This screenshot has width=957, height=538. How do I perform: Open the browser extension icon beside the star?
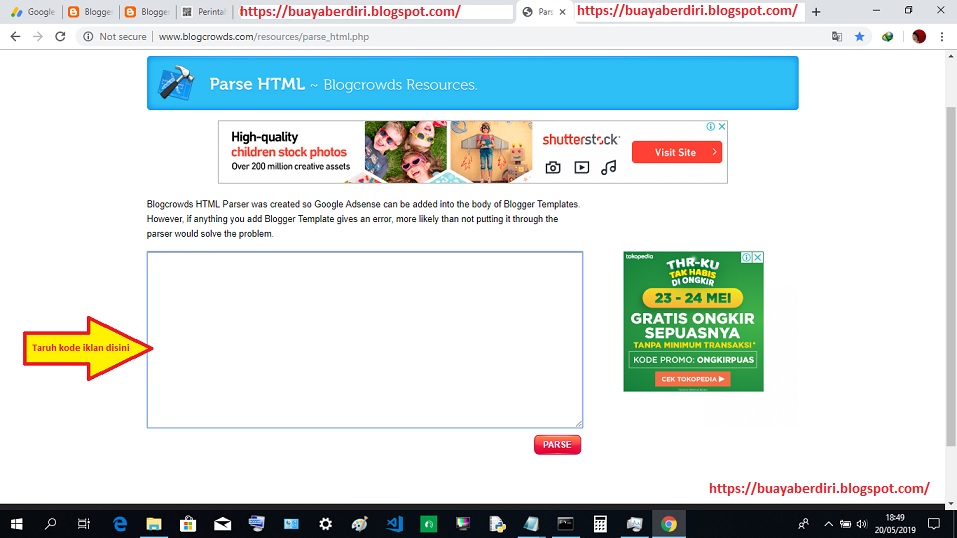(887, 37)
